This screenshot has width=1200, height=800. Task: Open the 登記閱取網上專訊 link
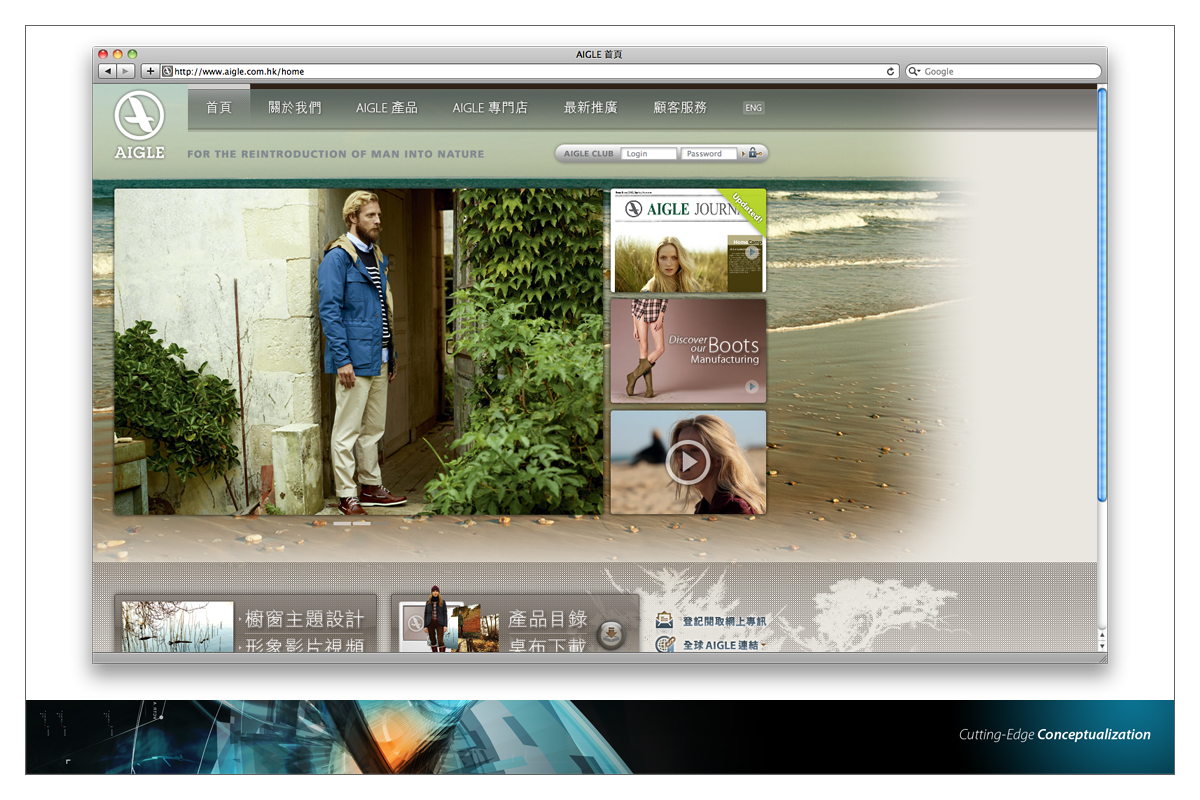pyautogui.click(x=724, y=622)
